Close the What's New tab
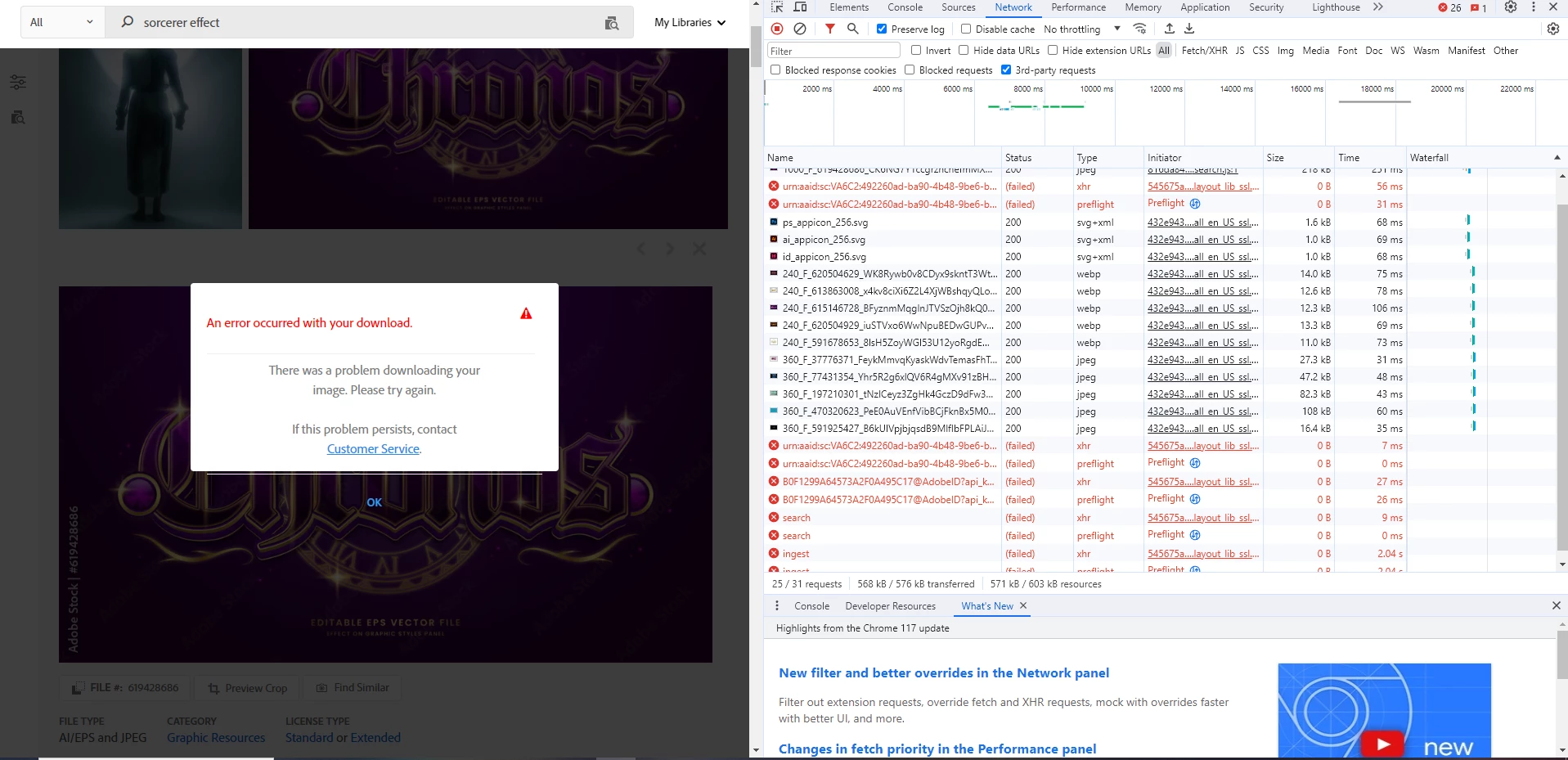The height and width of the screenshot is (760, 1568). [x=1023, y=605]
